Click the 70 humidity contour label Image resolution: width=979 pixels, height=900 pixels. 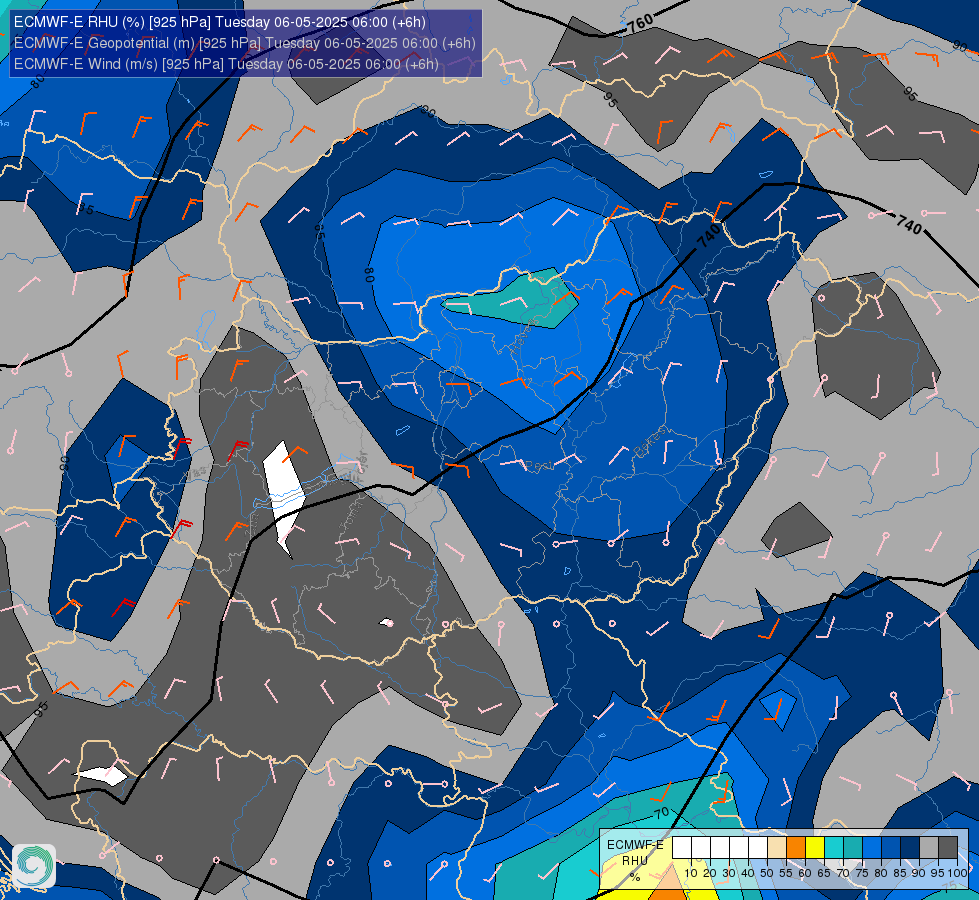click(662, 813)
